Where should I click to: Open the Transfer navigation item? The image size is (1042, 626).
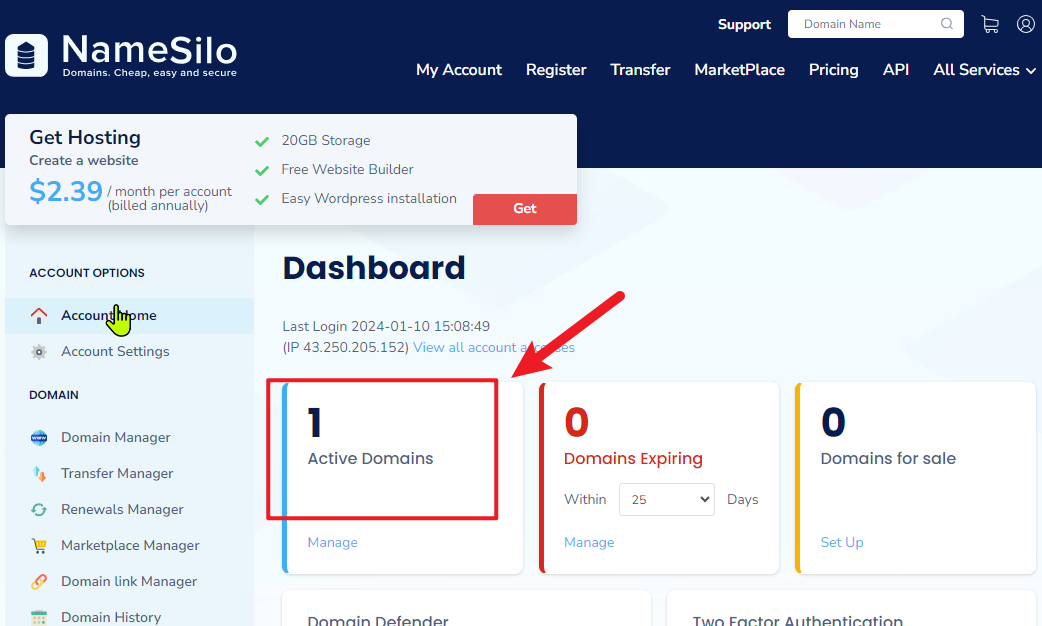click(640, 70)
